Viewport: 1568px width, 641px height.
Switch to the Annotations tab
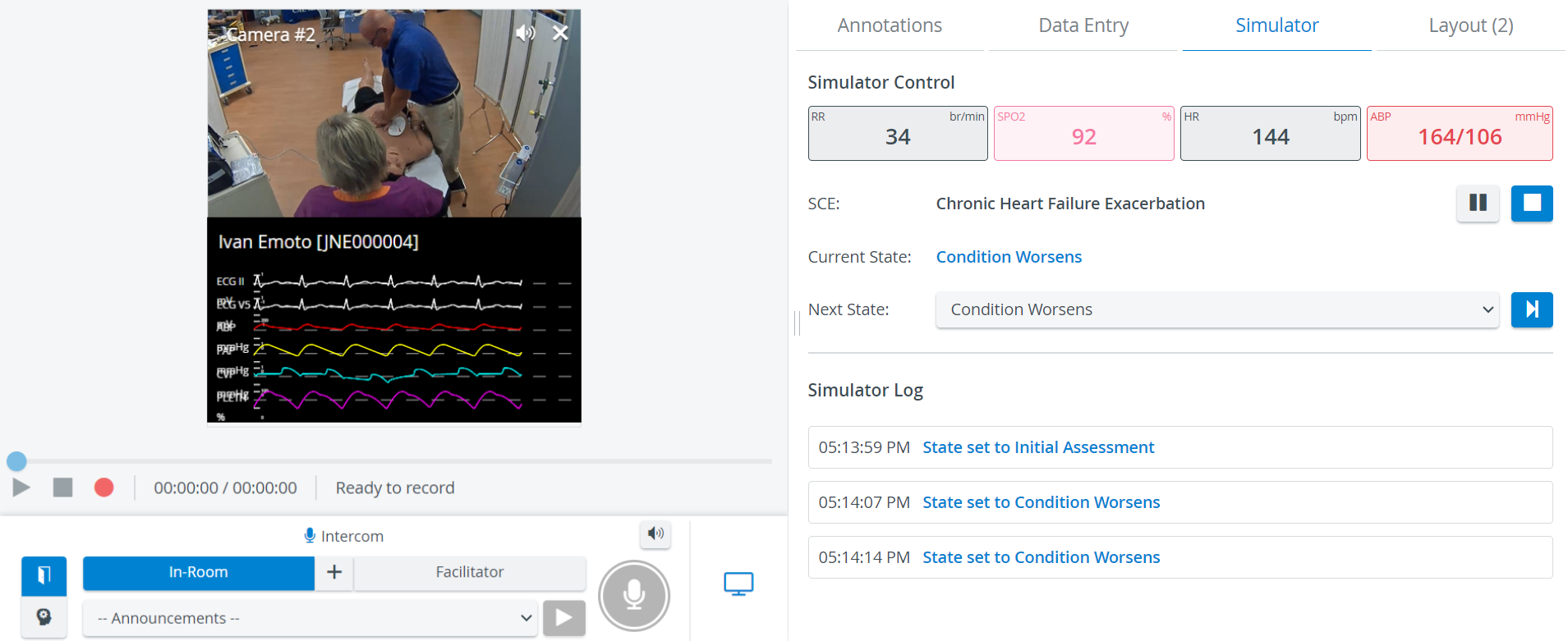[890, 25]
